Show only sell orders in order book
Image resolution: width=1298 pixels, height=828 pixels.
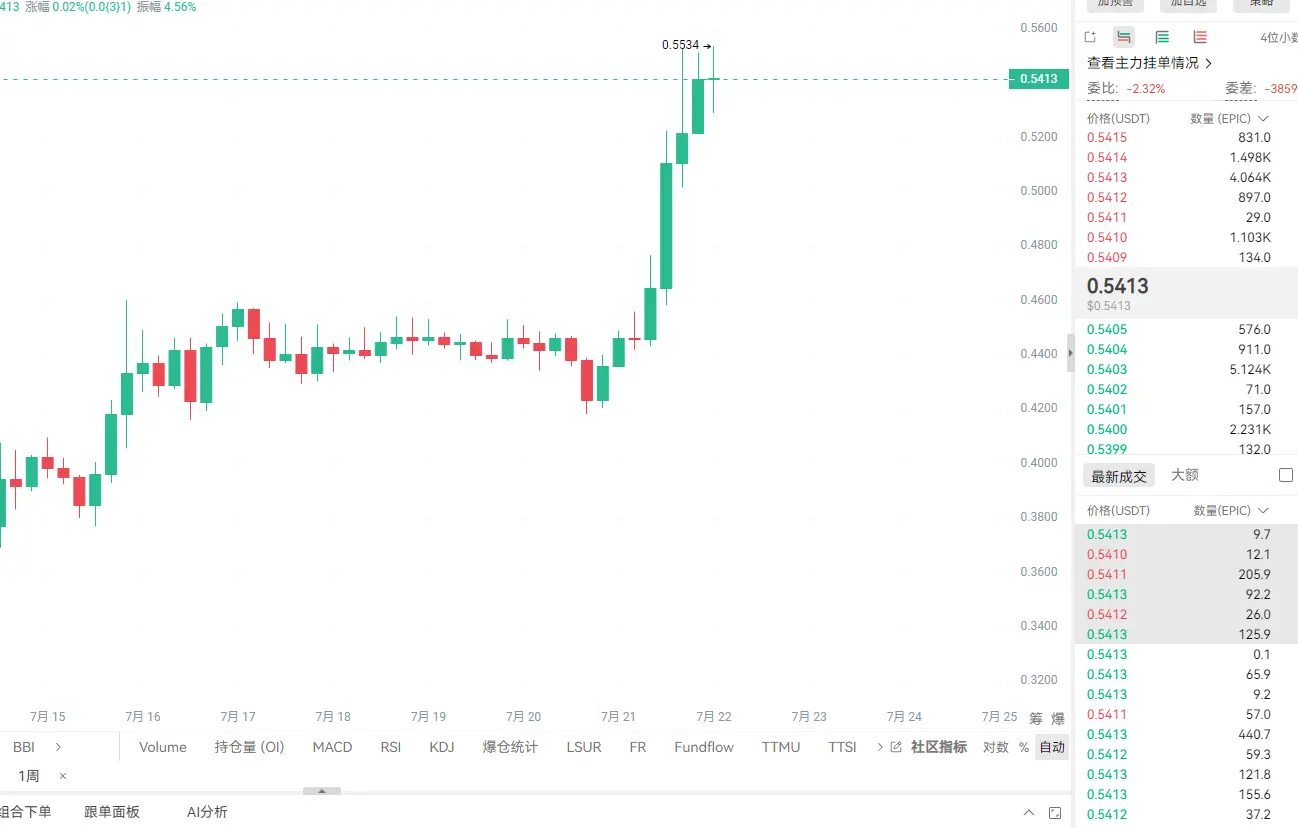[1200, 37]
